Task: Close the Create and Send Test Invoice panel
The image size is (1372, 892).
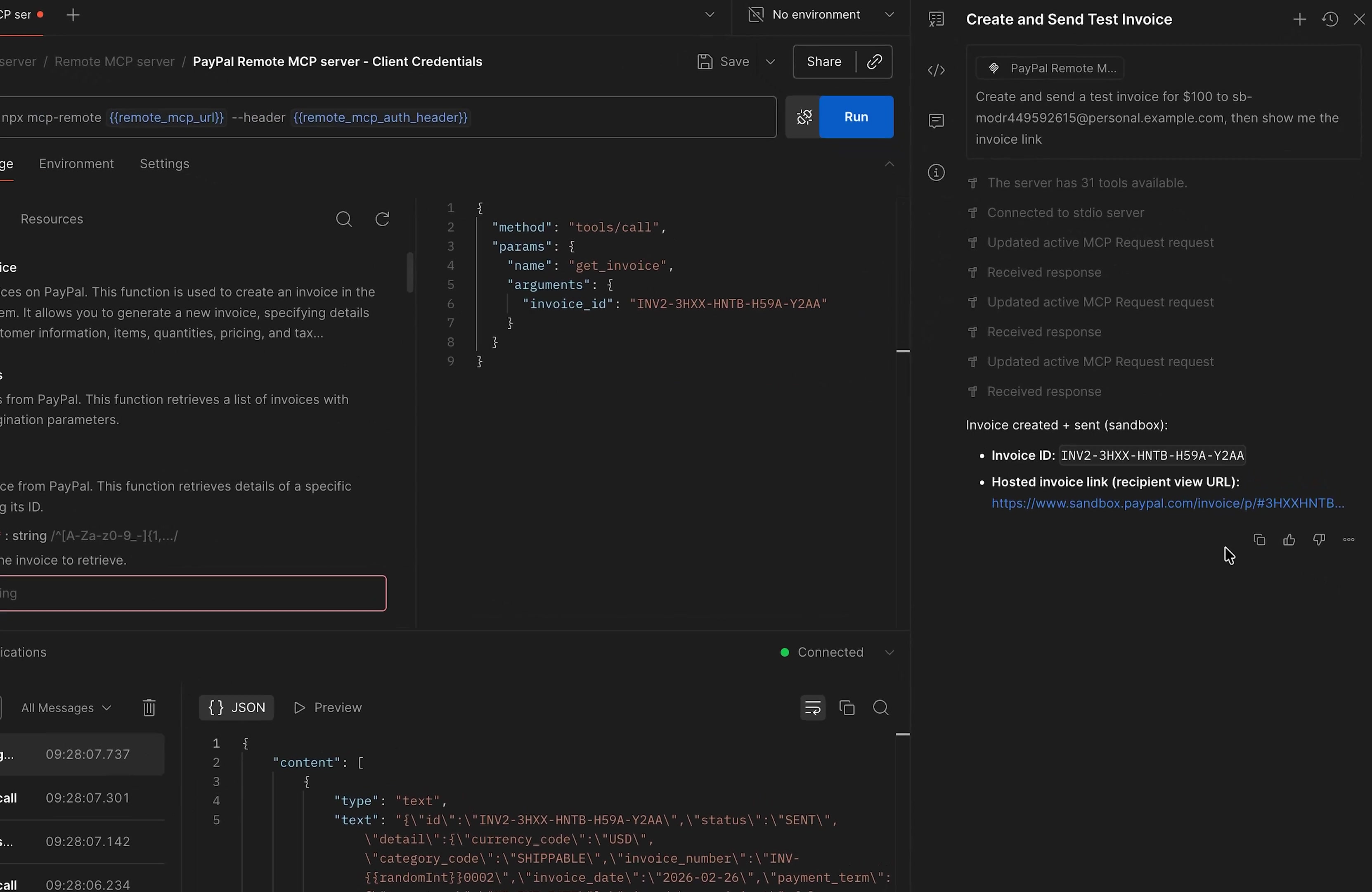Action: pos(1359,19)
